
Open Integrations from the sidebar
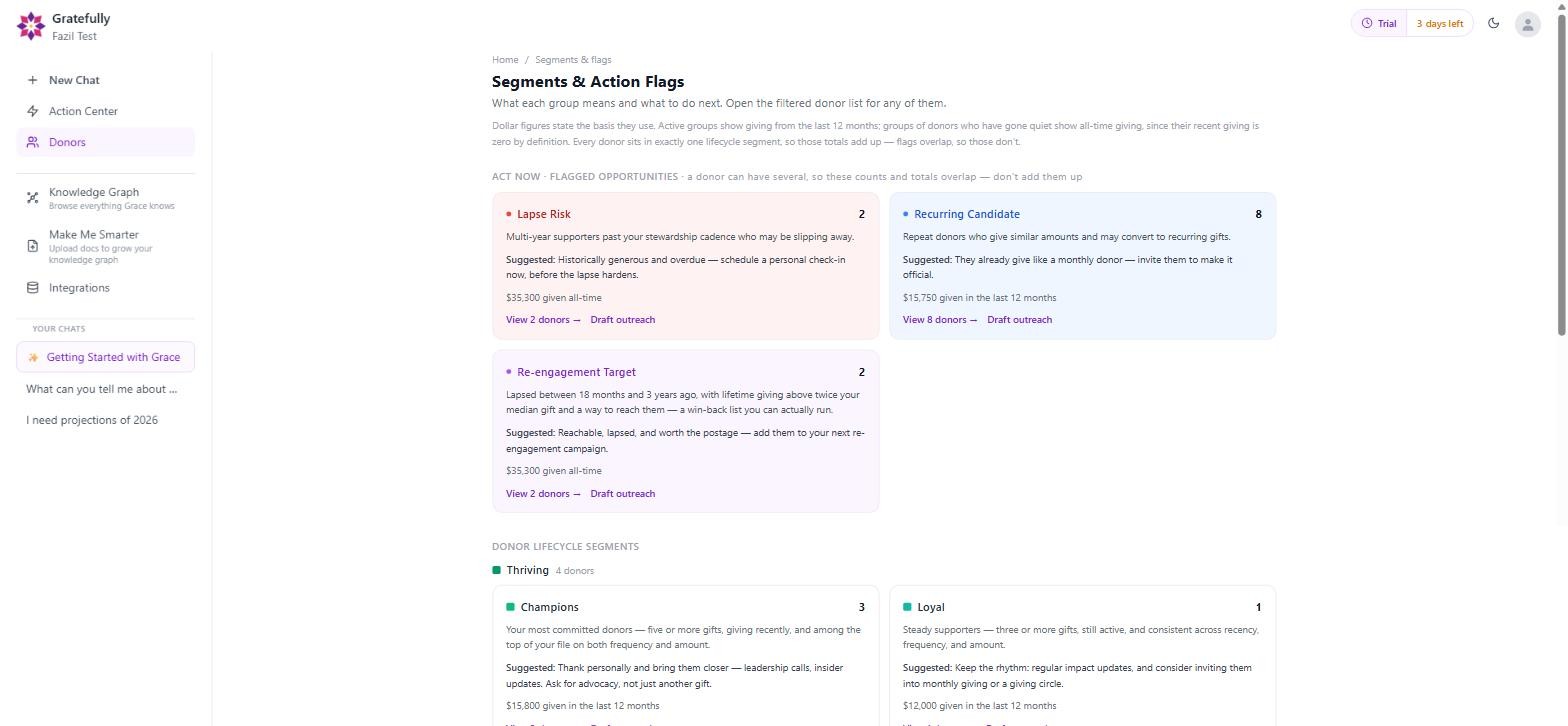[x=106, y=288]
